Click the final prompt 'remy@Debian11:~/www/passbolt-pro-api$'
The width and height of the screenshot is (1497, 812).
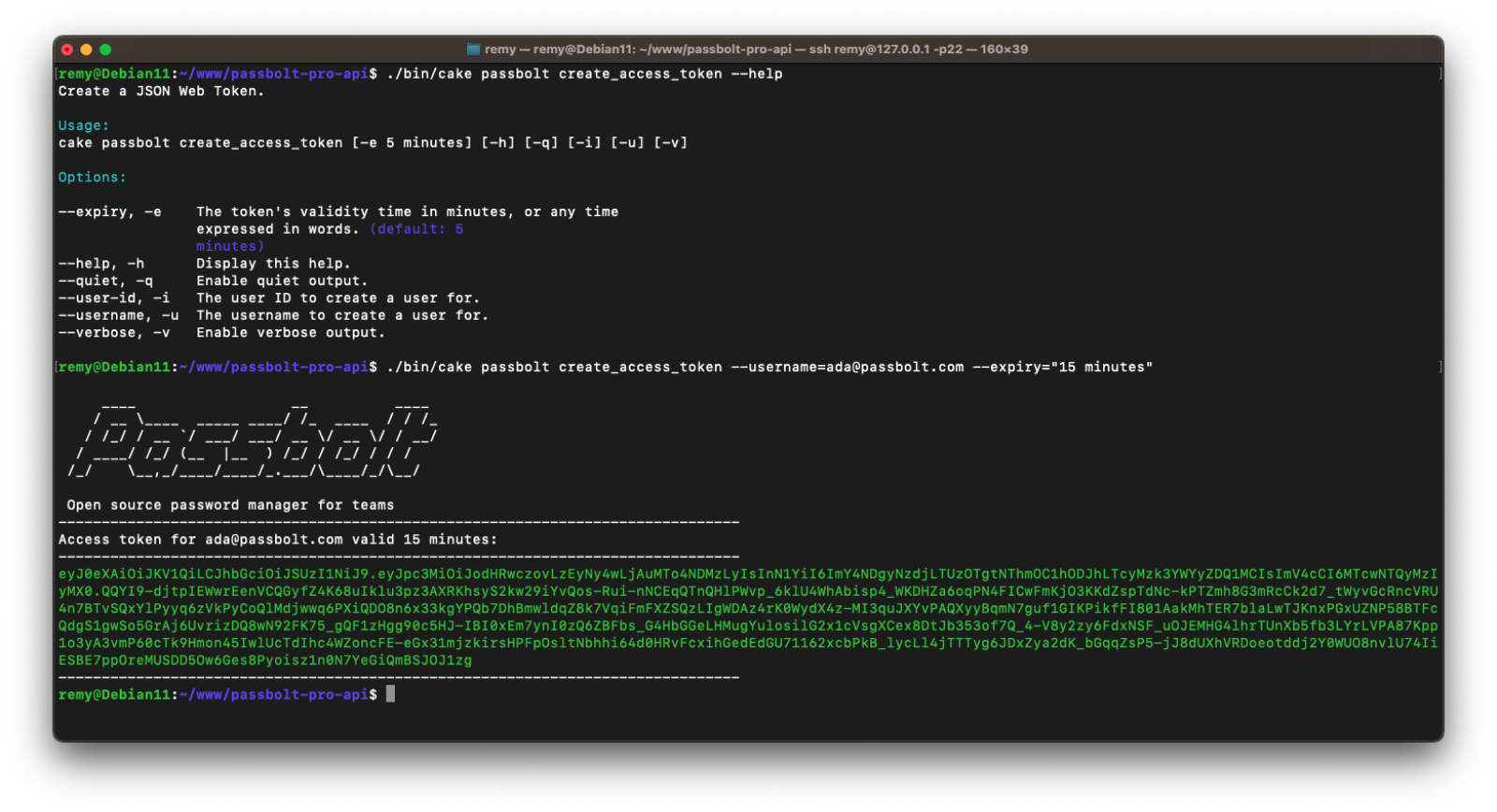click(217, 695)
